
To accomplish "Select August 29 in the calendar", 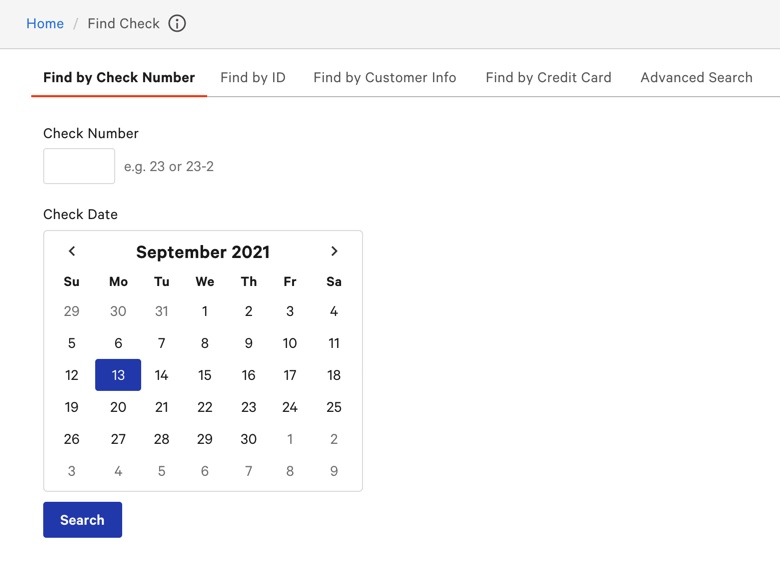I will click(x=72, y=311).
